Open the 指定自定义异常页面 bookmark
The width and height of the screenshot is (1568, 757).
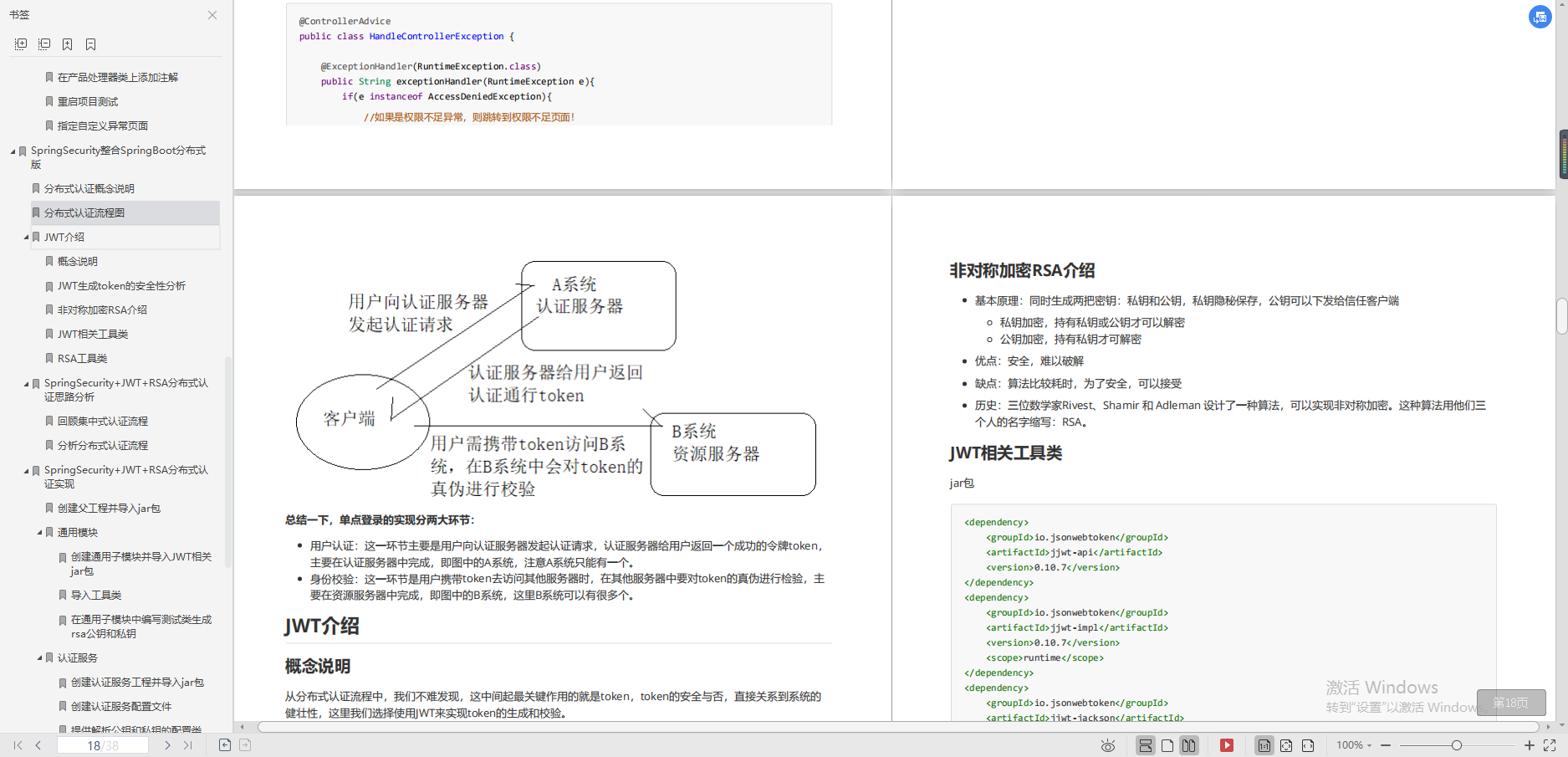pyautogui.click(x=102, y=125)
